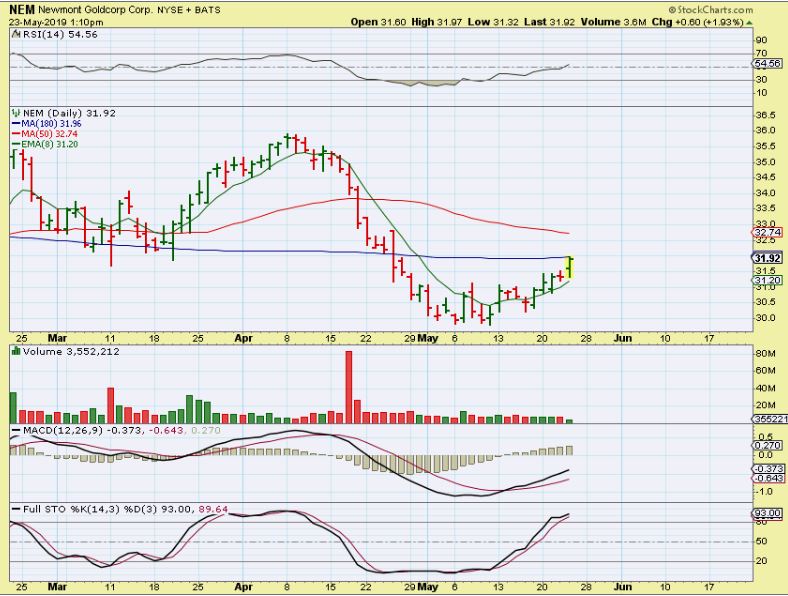The width and height of the screenshot is (788, 596).
Task: Click the MA(50) 32.74 legend text
Action: (49, 134)
